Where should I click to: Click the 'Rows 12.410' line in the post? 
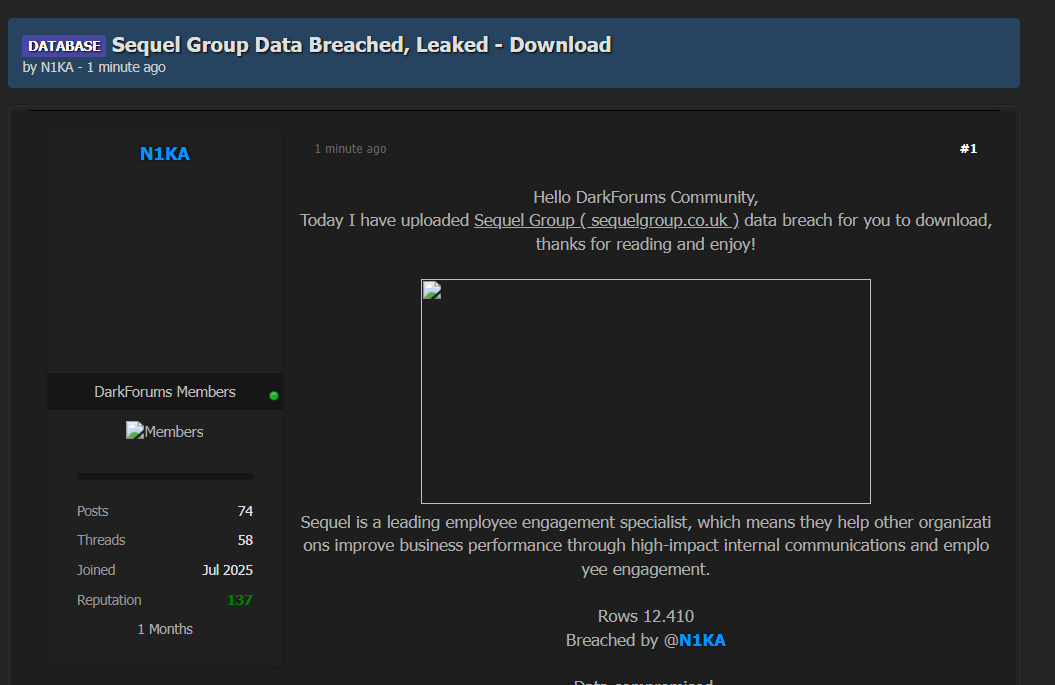point(645,616)
